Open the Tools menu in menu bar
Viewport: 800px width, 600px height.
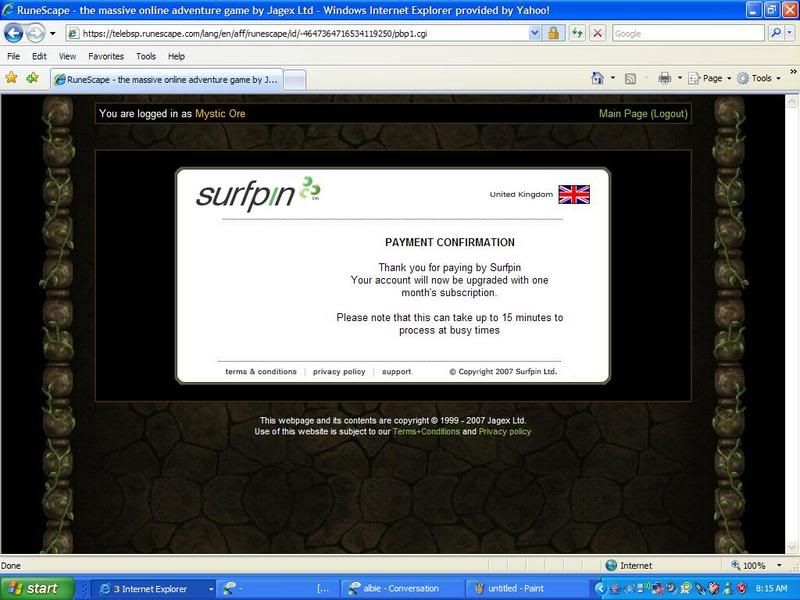(146, 56)
